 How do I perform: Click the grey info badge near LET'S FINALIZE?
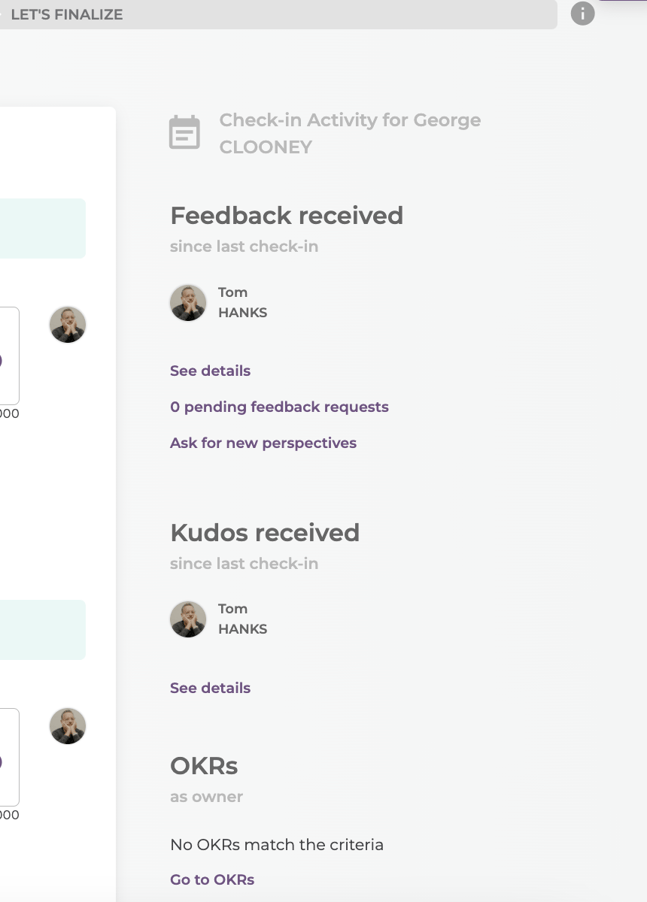pyautogui.click(x=581, y=14)
